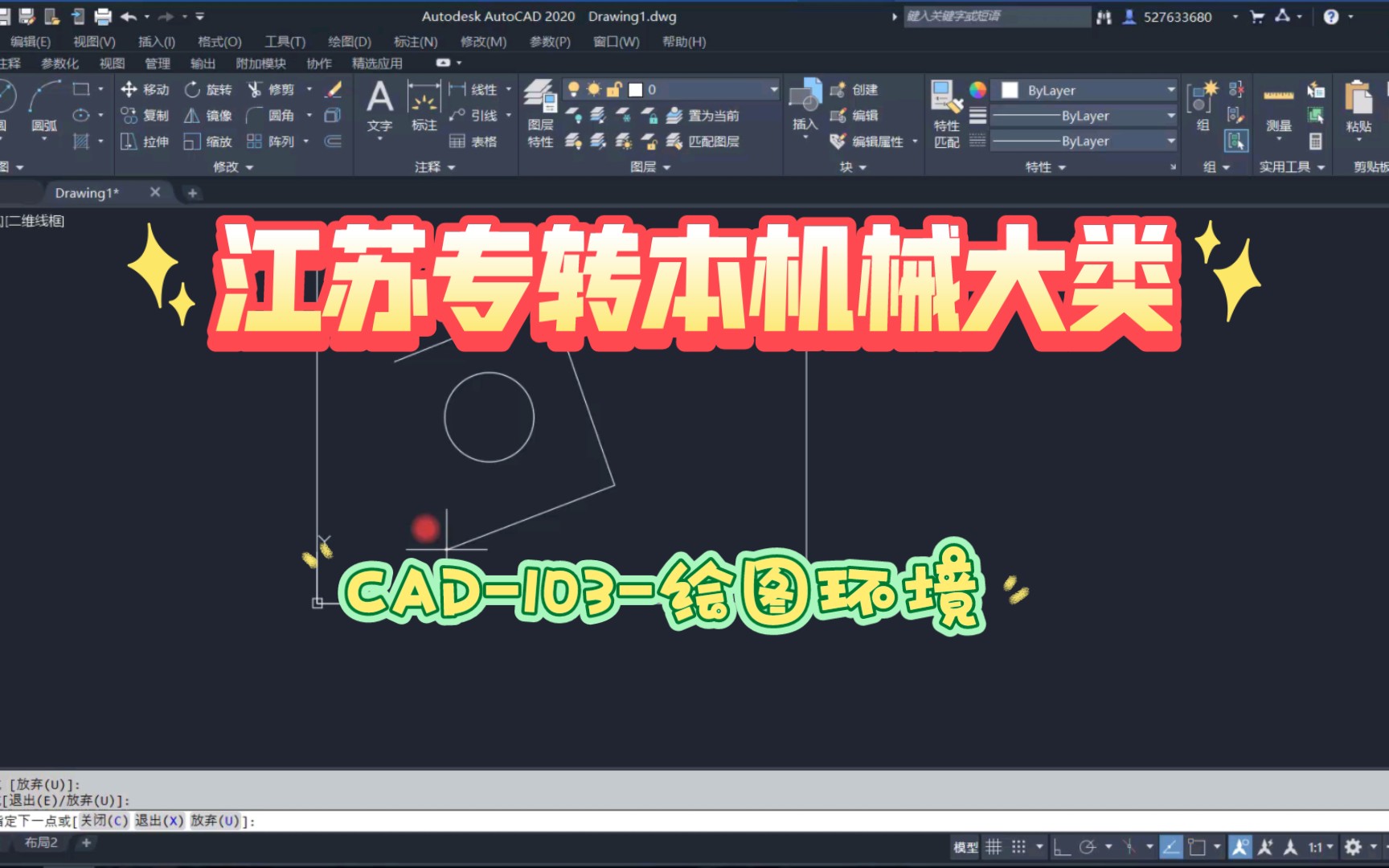
Task: Click the 匹配图层 (Match Layer) button
Action: (x=707, y=141)
